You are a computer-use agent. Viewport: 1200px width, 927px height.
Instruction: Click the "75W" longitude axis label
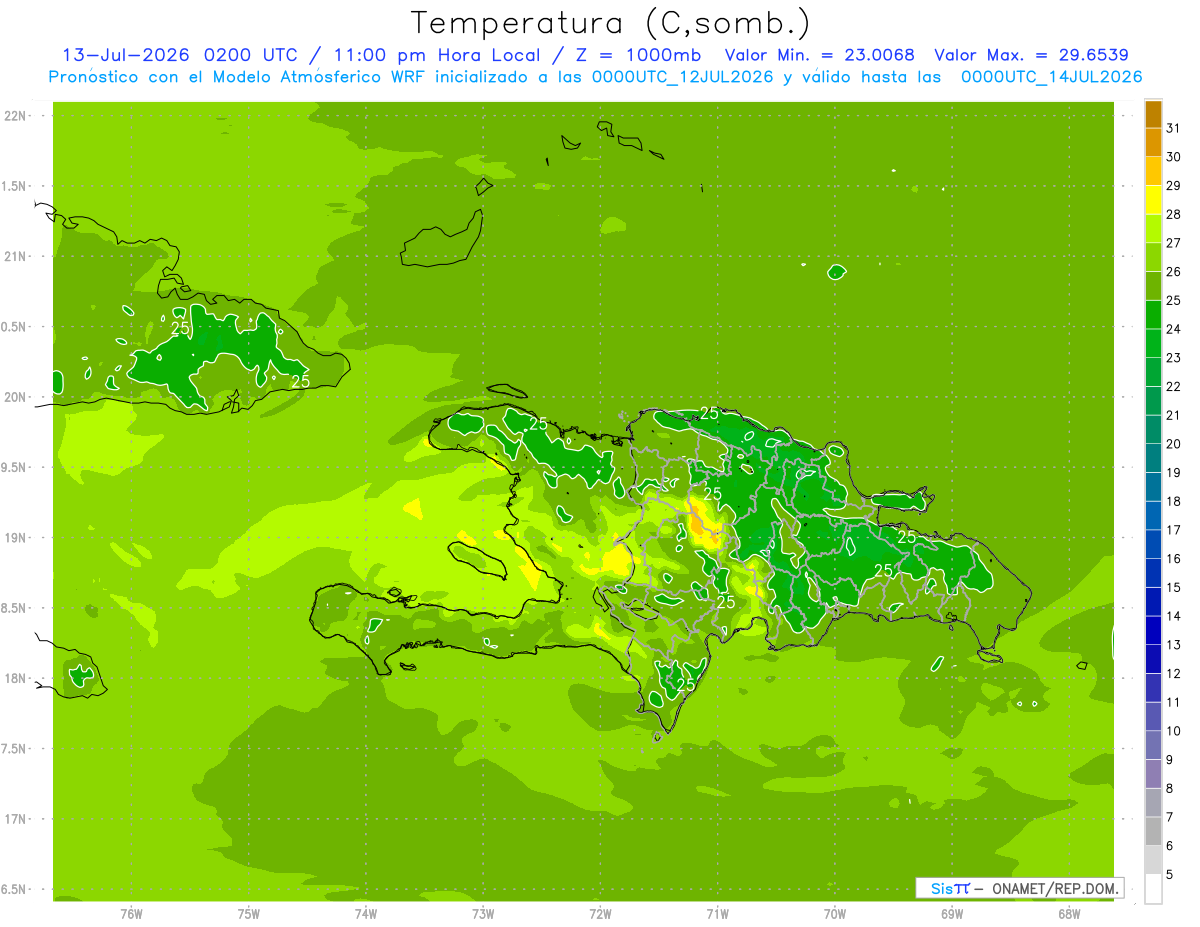click(248, 913)
